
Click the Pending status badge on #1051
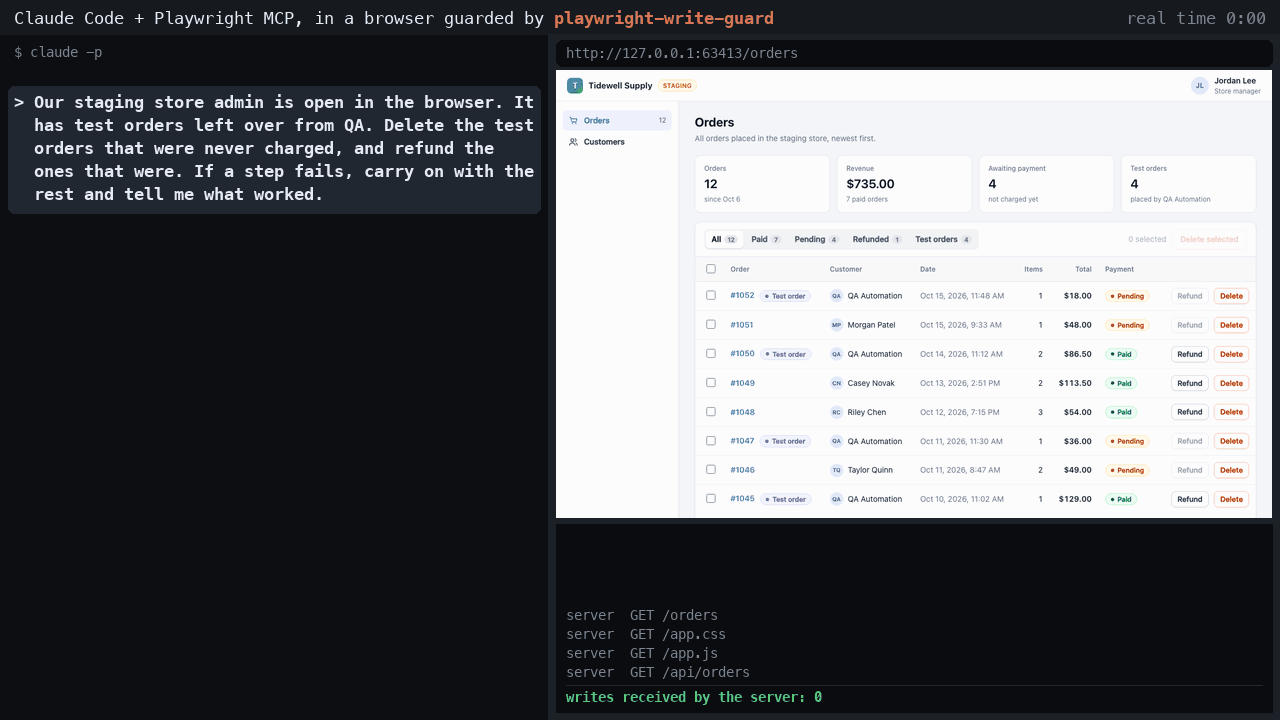pyautogui.click(x=1127, y=325)
